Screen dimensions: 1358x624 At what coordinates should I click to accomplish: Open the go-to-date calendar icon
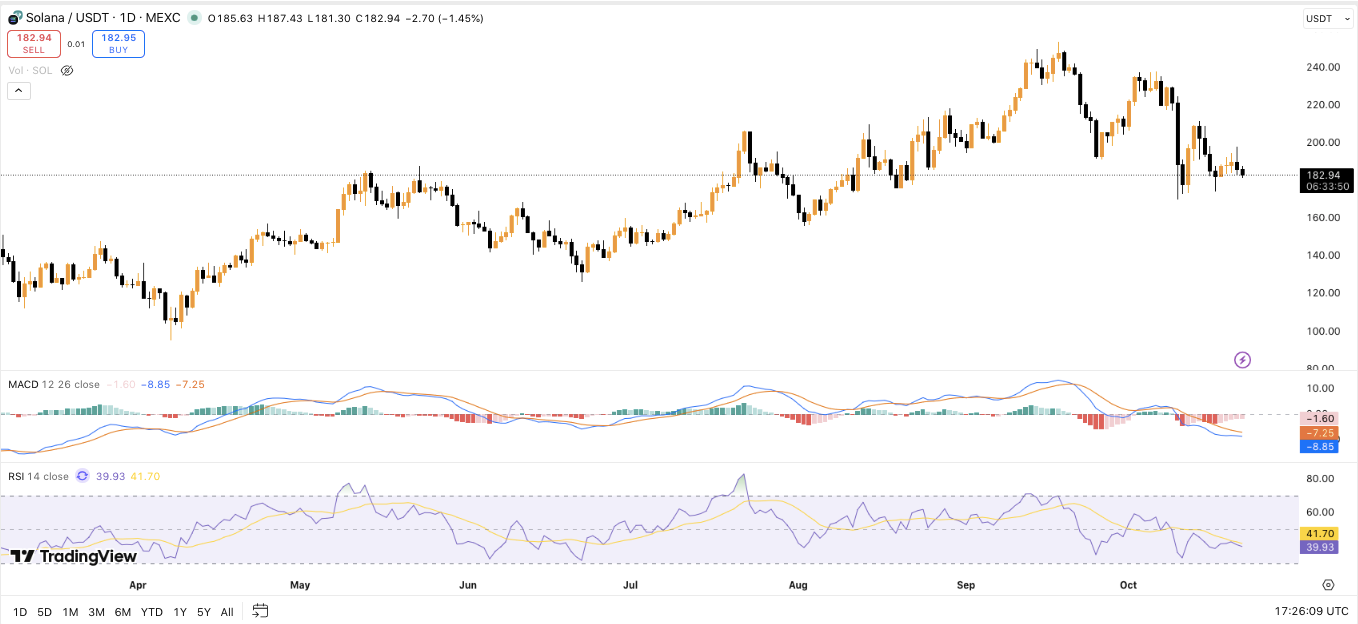(x=261, y=610)
